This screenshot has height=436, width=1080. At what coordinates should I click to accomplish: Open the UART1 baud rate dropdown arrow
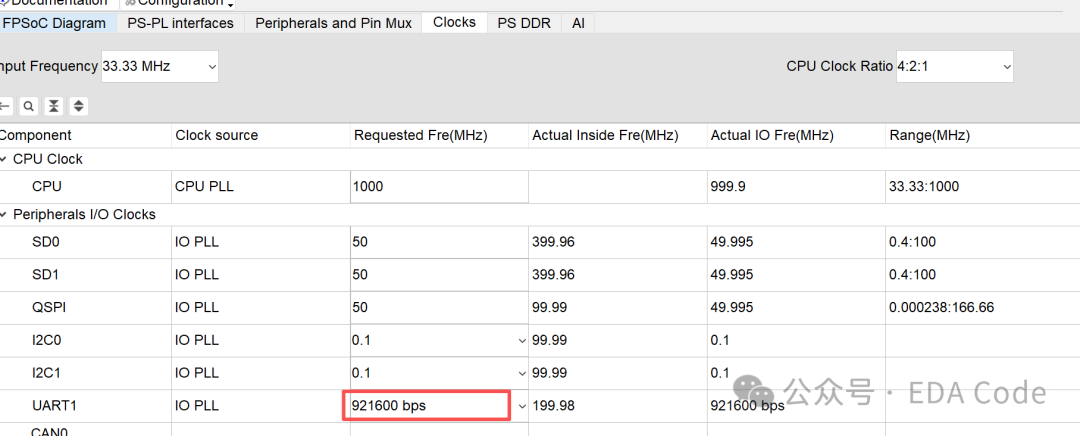521,406
